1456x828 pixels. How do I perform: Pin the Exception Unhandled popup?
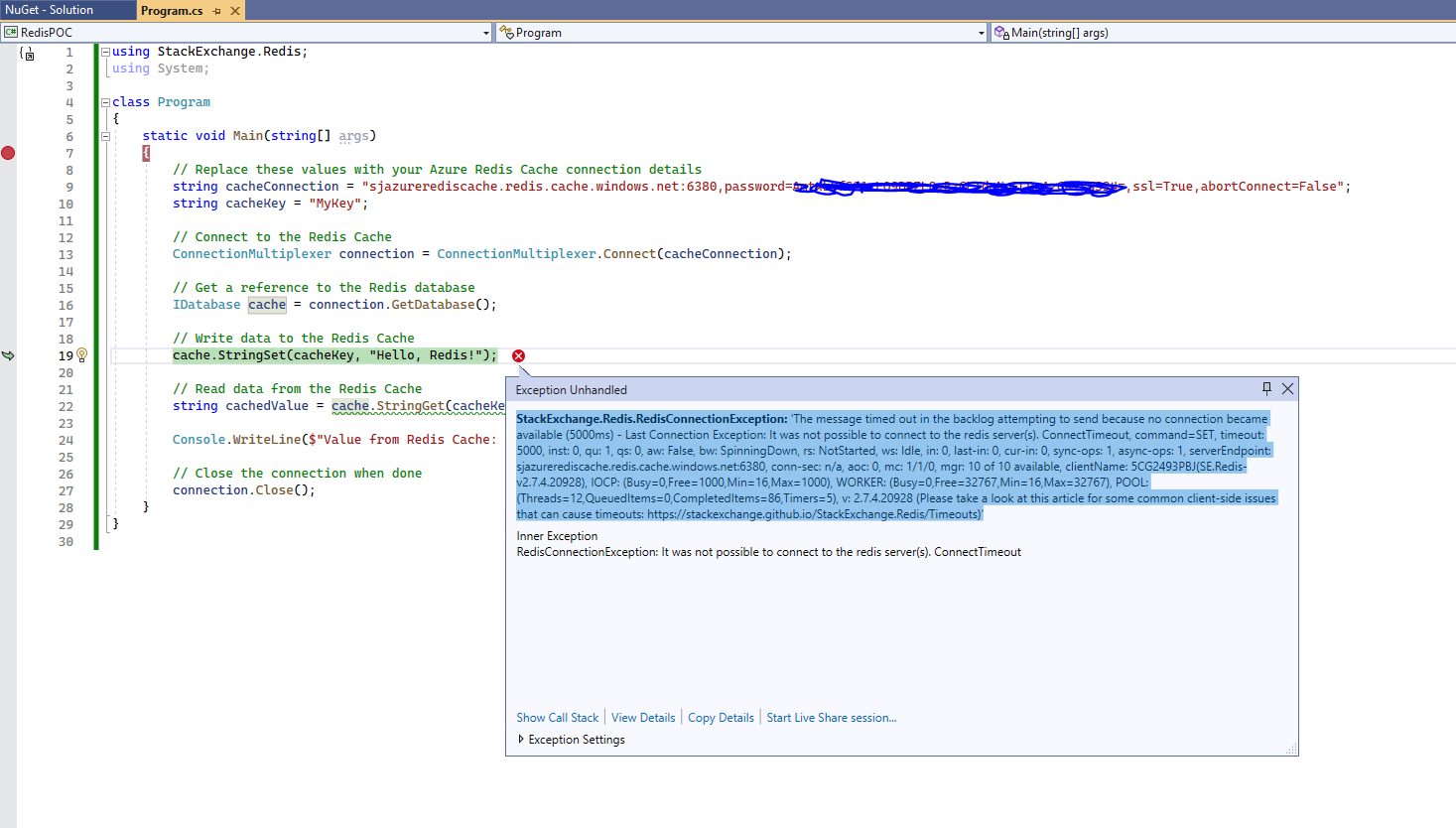click(1266, 389)
